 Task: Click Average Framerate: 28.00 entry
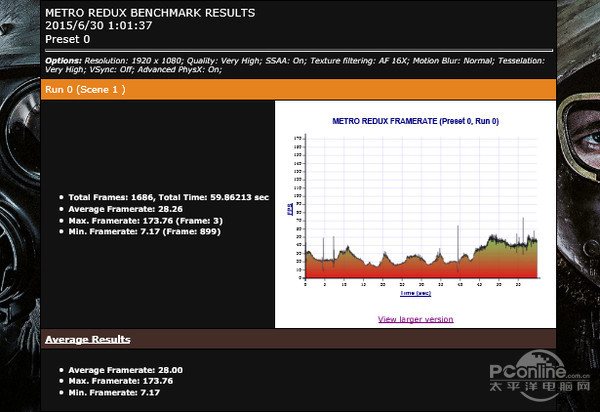(x=126, y=370)
